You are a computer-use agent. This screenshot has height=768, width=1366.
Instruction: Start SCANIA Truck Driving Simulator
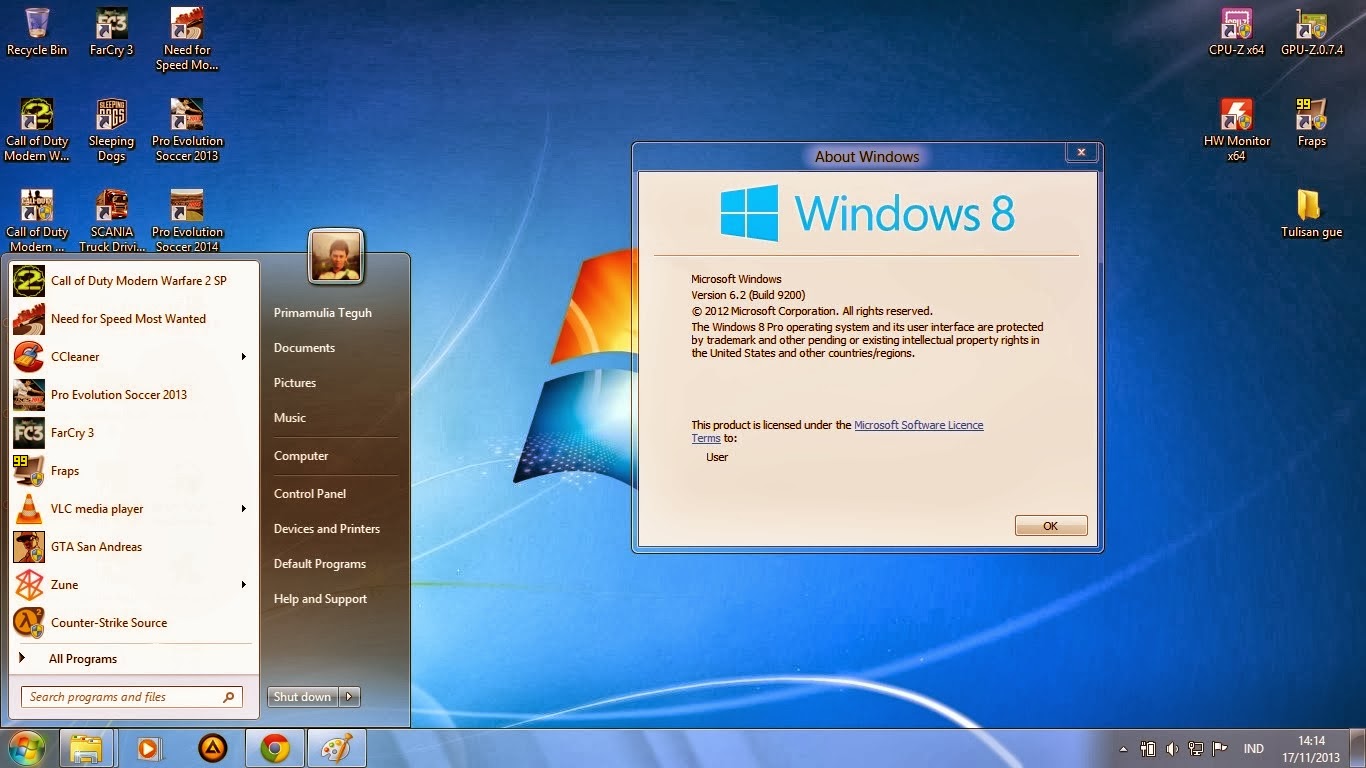click(x=111, y=205)
